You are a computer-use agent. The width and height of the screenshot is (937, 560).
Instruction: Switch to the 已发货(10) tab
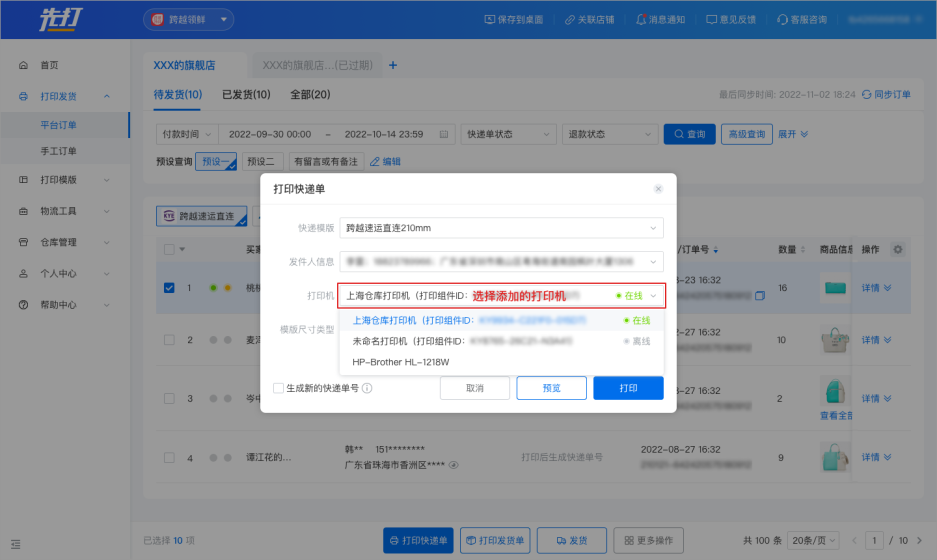pyautogui.click(x=246, y=94)
